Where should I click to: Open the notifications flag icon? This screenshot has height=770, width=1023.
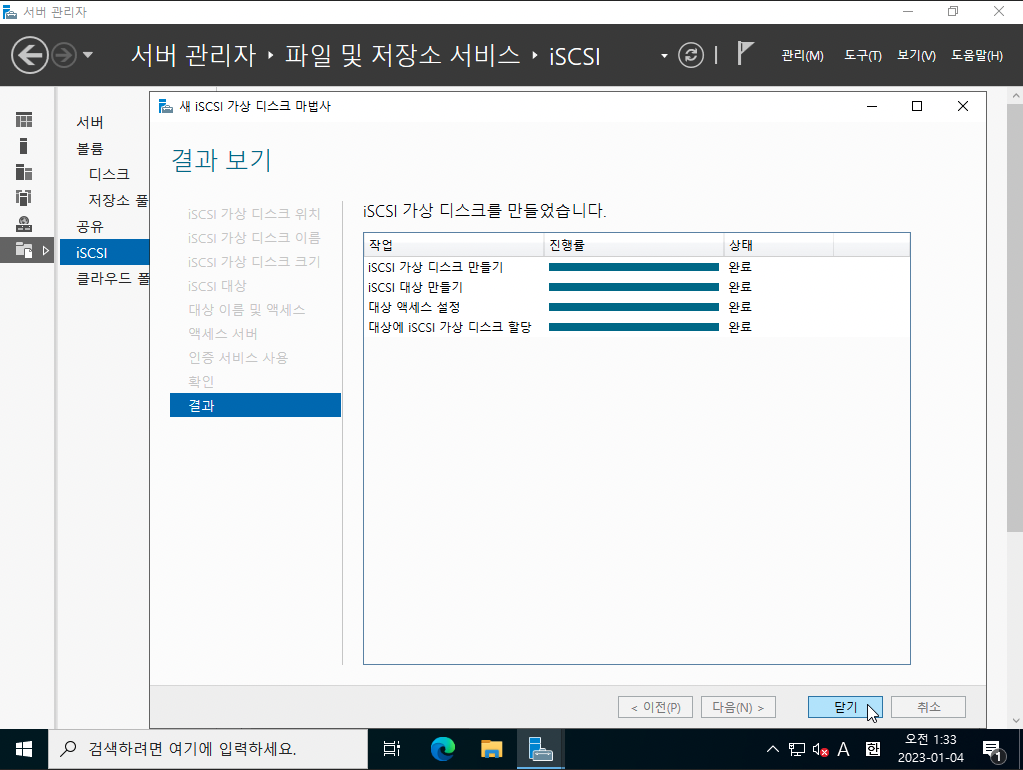point(744,54)
